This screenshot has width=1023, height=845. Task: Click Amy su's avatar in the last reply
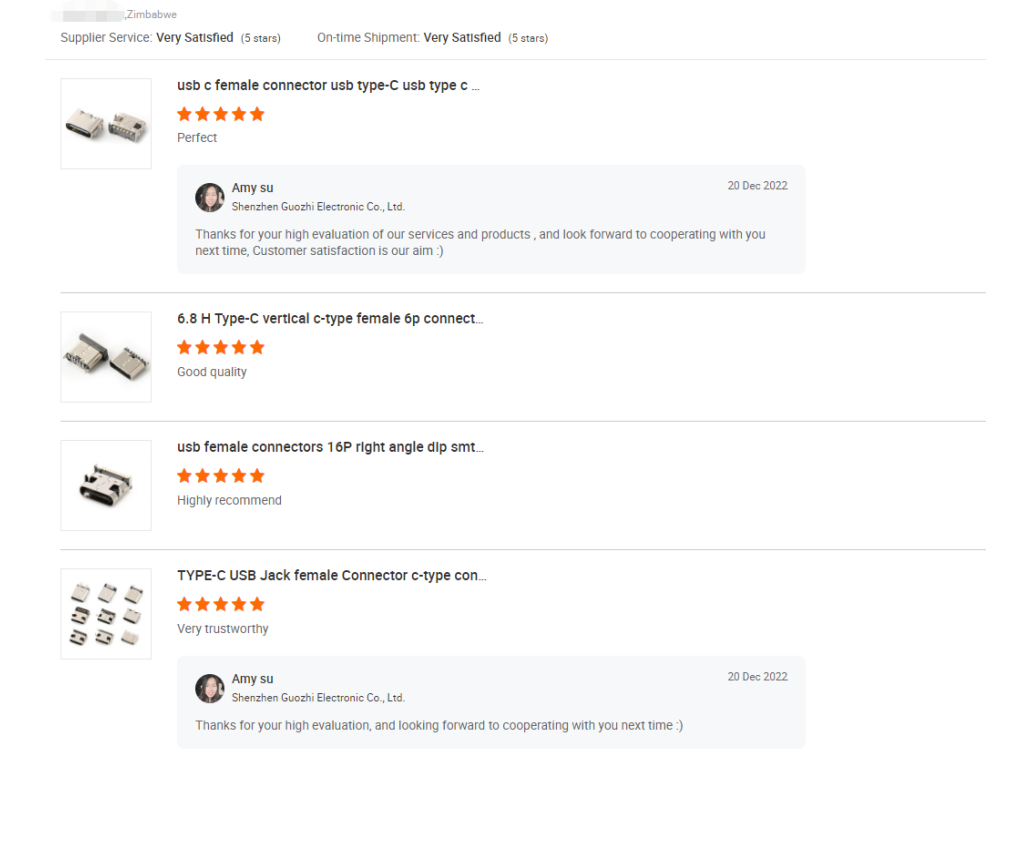point(210,688)
